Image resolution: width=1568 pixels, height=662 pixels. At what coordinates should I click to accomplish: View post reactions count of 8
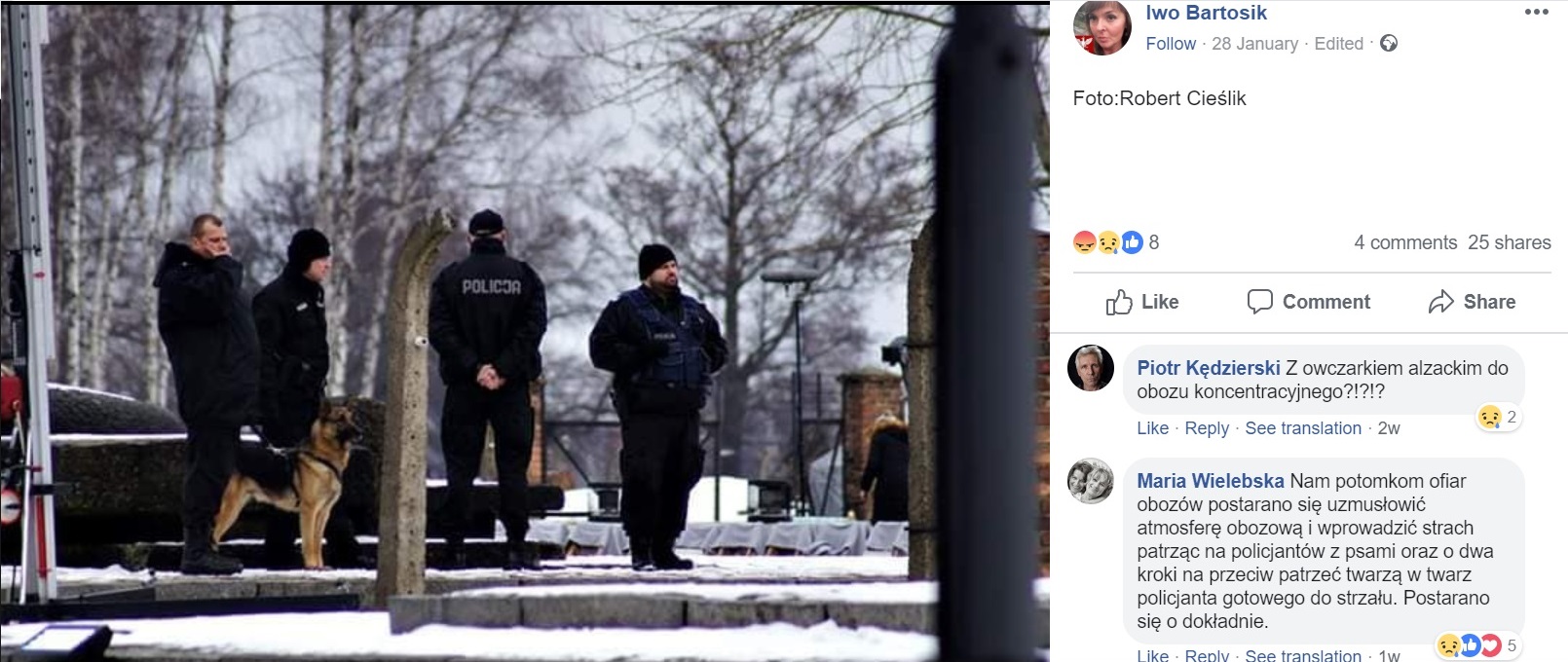click(1116, 242)
